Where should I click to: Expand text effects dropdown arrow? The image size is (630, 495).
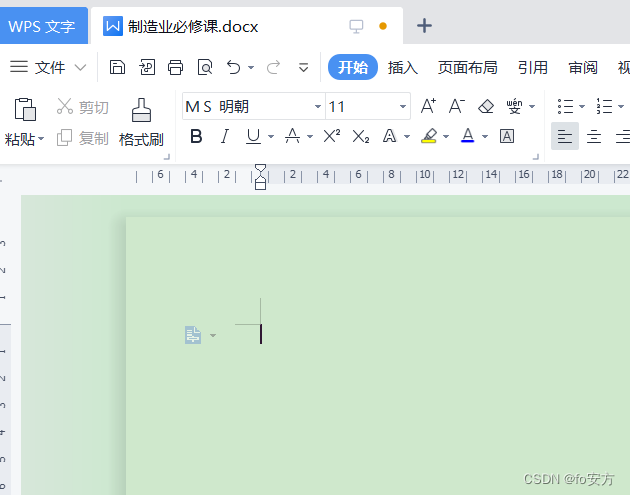407,137
